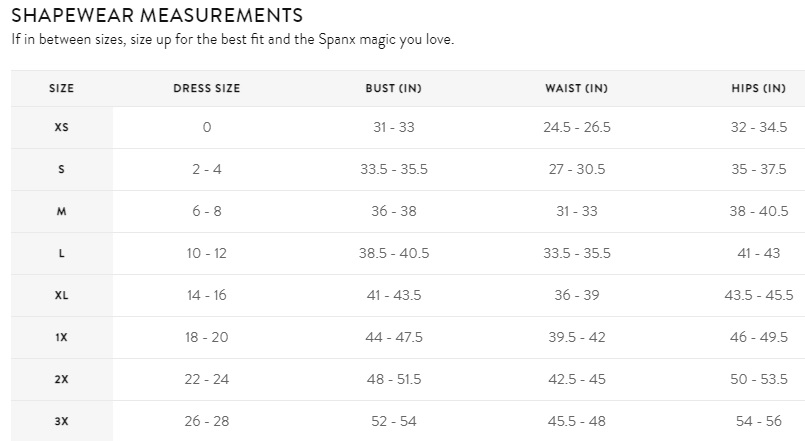Click waist value 45.5 - 48

(x=577, y=421)
